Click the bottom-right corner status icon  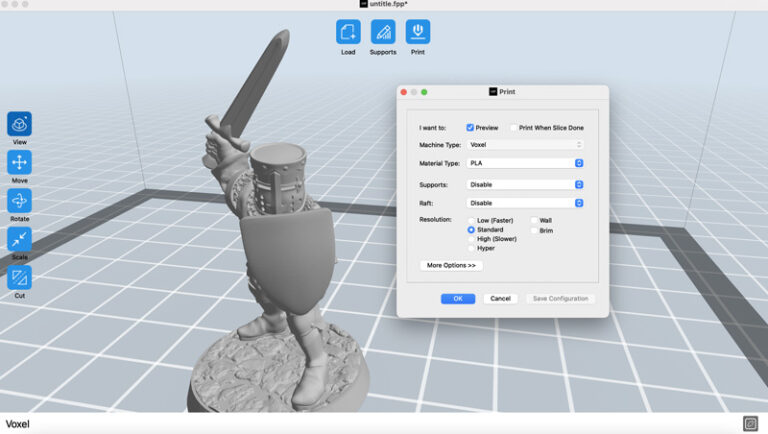point(750,423)
